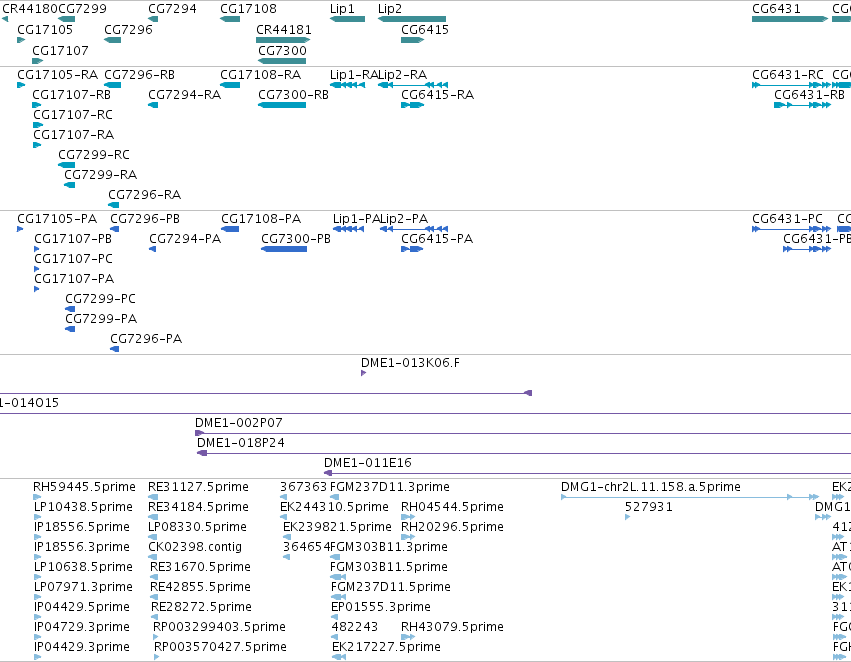The height and width of the screenshot is (662, 851).
Task: Select EST EK244310.5prime
Action: [x=283, y=517]
